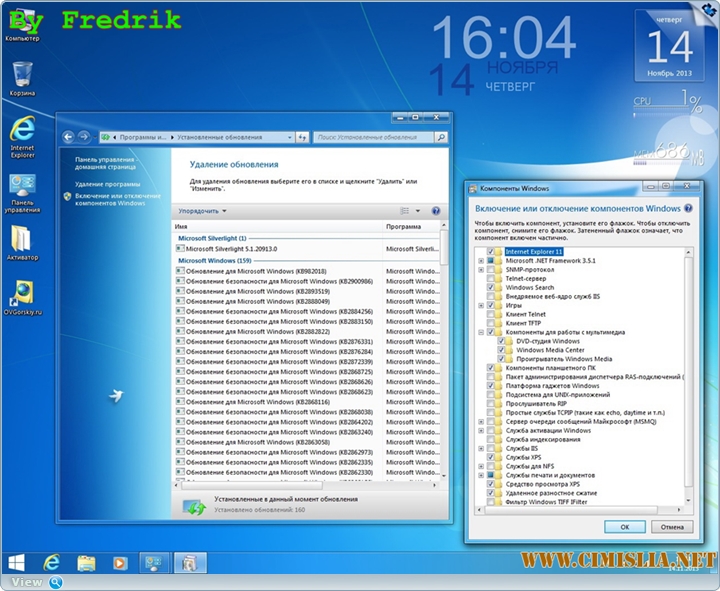
Task: Select the Платформа гаджетов Windows item
Action: pos(552,386)
